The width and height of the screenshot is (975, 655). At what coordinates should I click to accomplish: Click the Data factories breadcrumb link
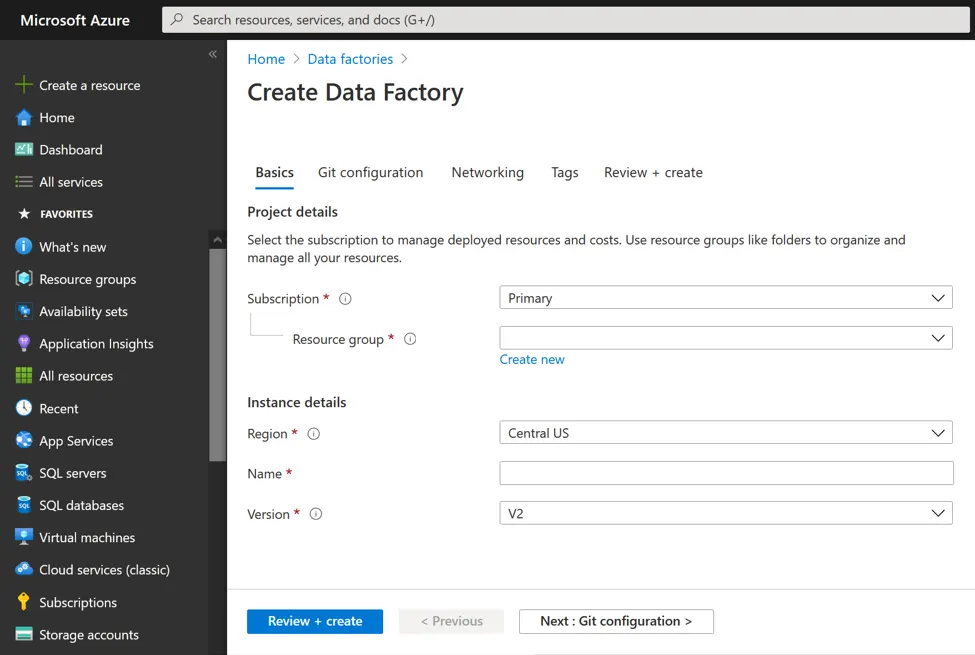point(350,59)
